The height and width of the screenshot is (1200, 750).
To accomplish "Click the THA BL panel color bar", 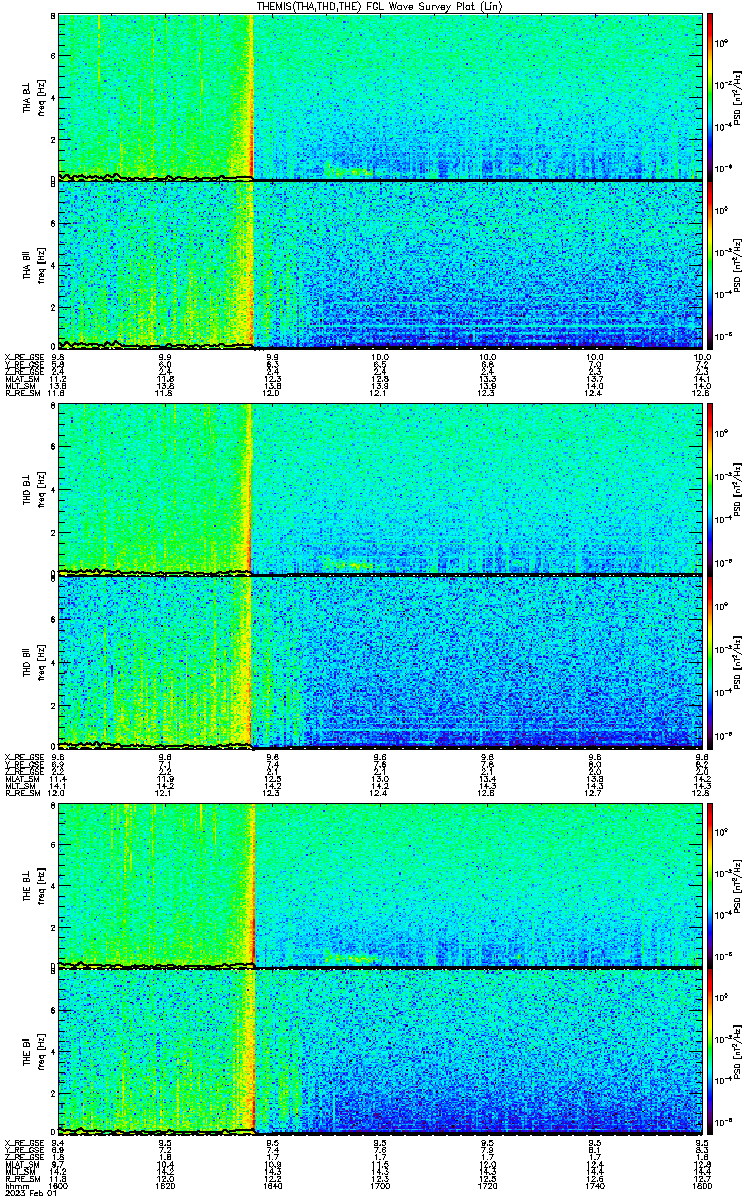I will pyautogui.click(x=710, y=96).
